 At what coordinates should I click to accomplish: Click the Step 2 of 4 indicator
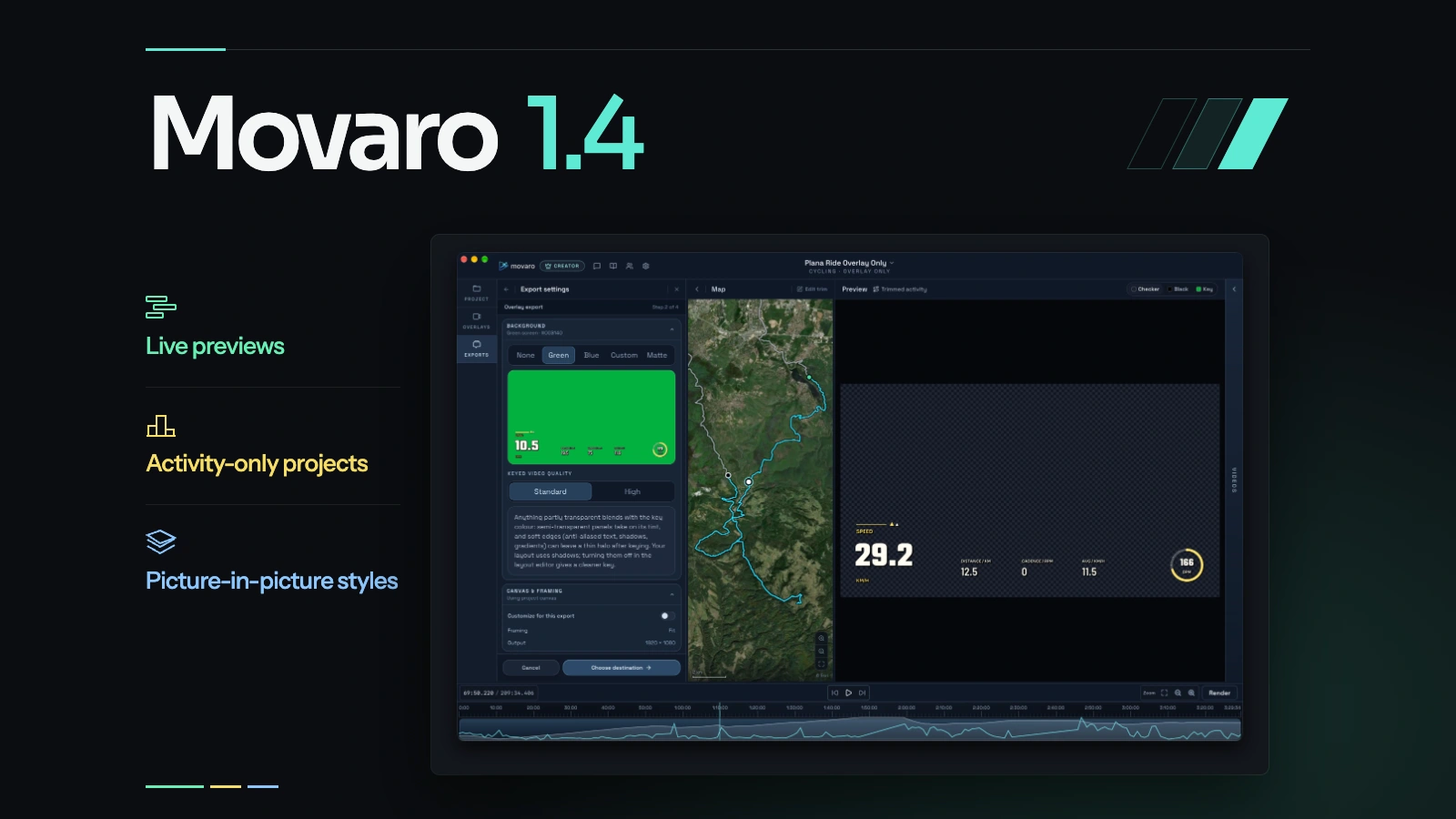[x=665, y=307]
